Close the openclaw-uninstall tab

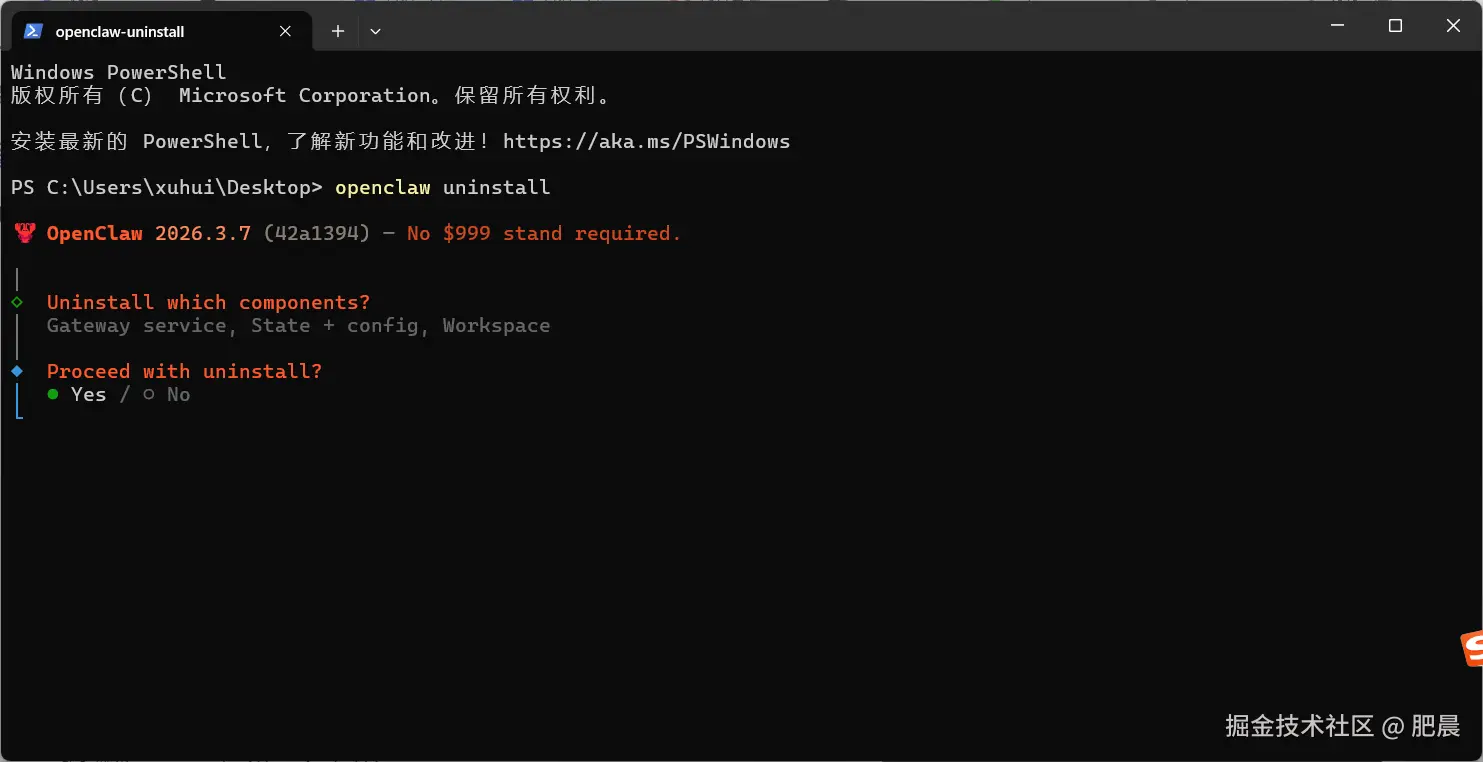point(285,31)
